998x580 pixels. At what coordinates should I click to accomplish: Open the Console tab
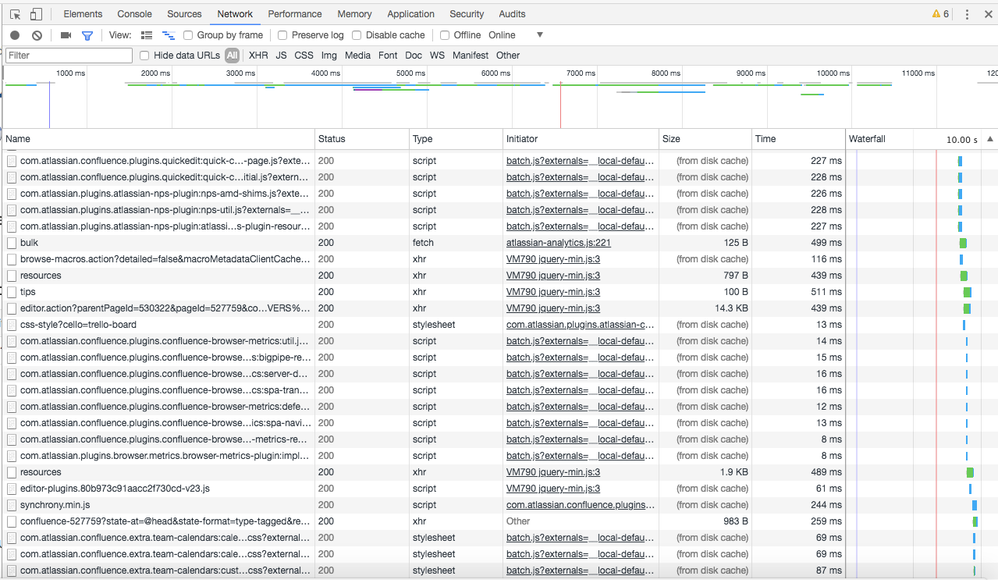click(135, 14)
